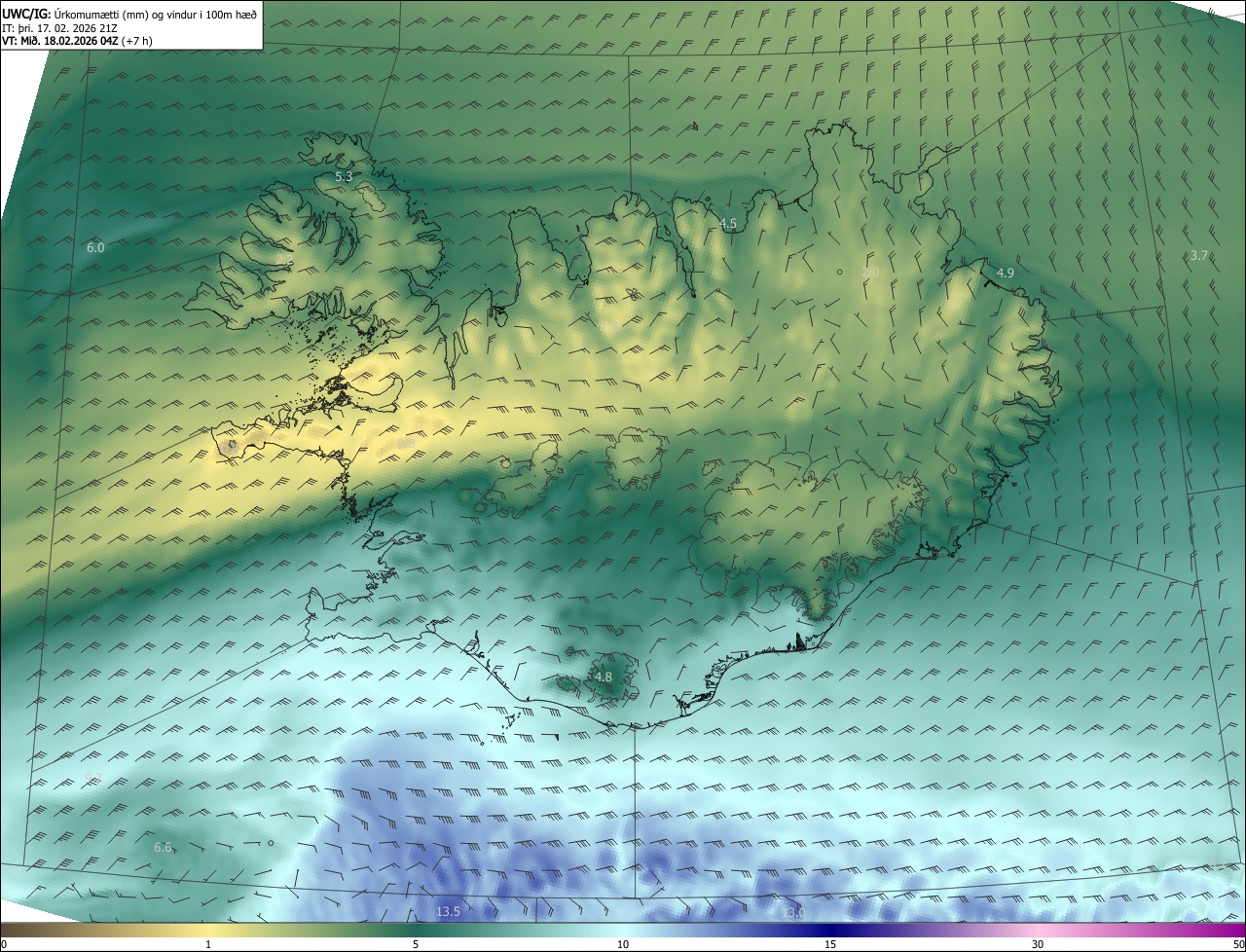Image resolution: width=1246 pixels, height=952 pixels.
Task: Click the '10' tick on the colour scale
Action: pos(623,944)
